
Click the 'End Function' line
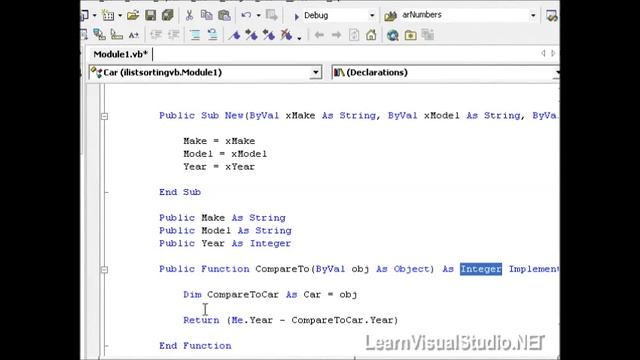[x=195, y=346]
